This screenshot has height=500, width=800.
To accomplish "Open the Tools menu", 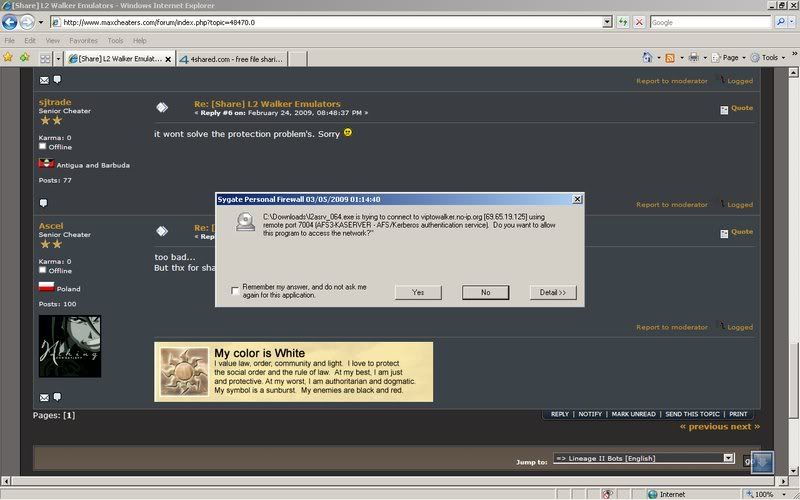I will point(115,40).
